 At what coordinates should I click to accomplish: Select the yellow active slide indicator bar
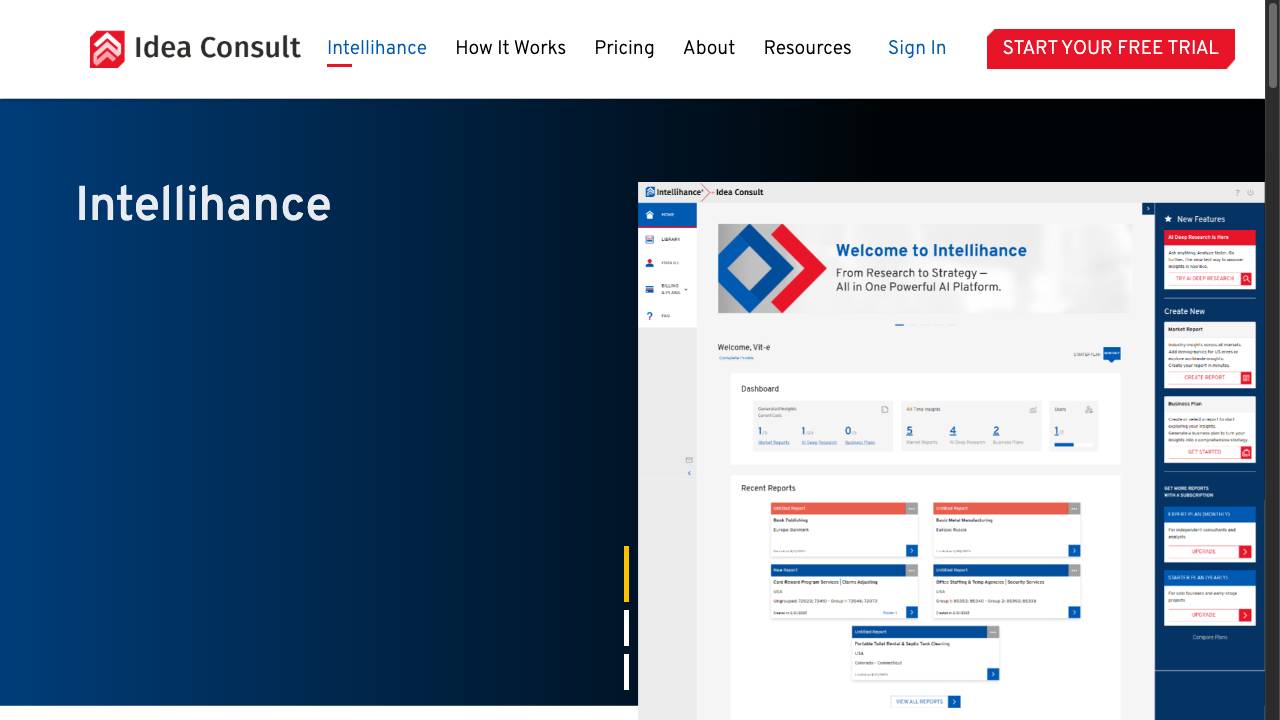click(627, 574)
